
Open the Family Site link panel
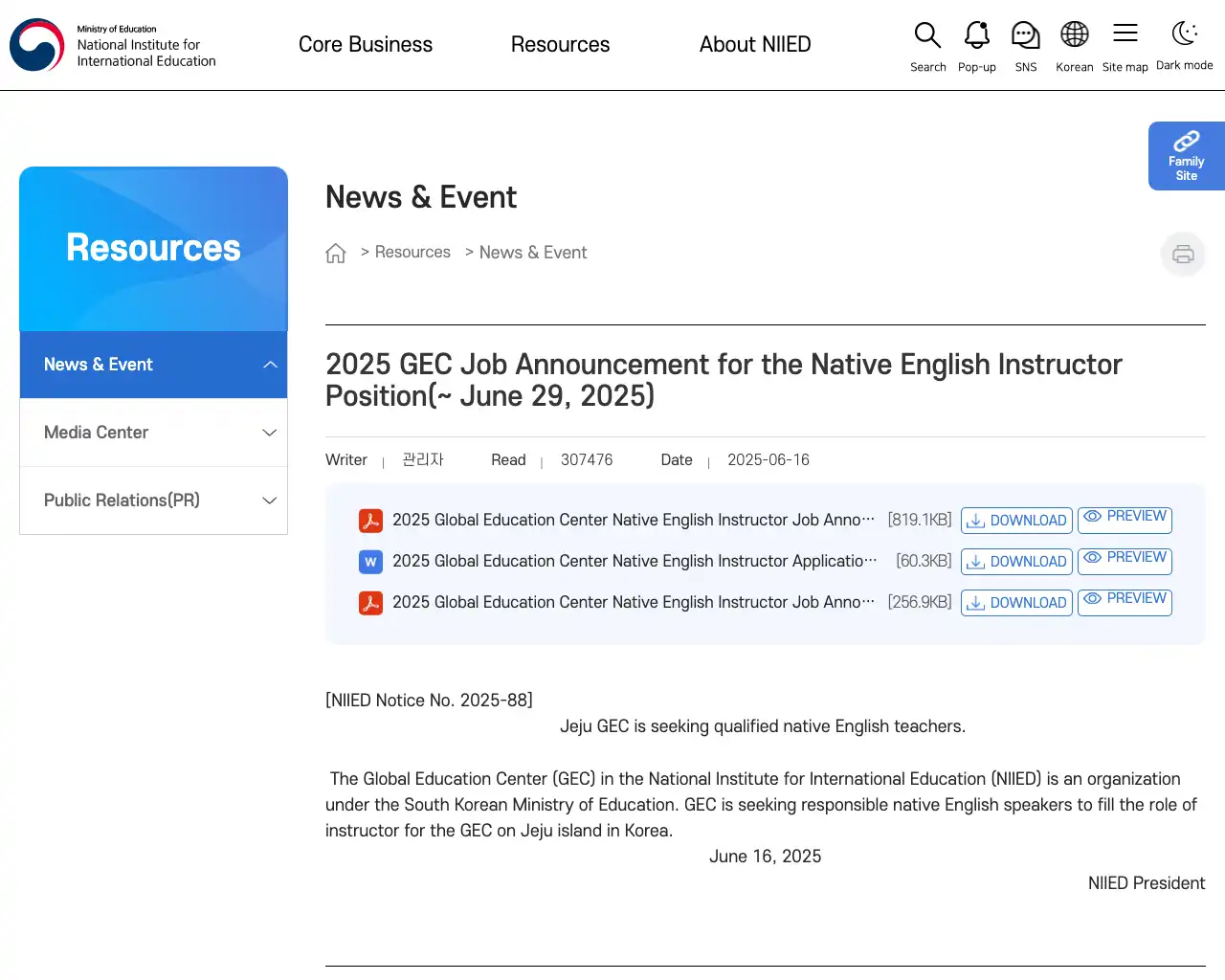(1187, 156)
